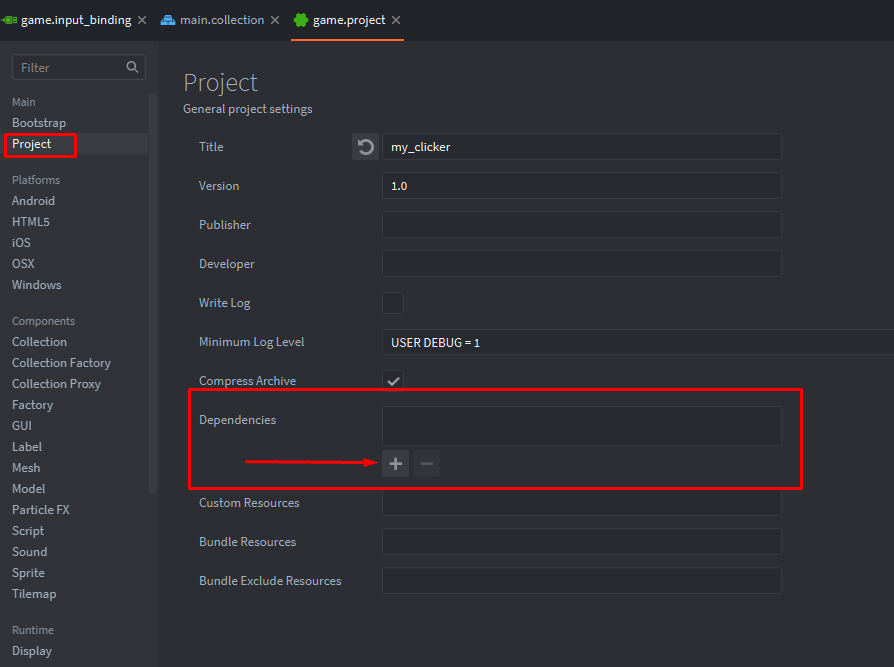
Task: Close the main.collection tab
Action: pyautogui.click(x=276, y=20)
